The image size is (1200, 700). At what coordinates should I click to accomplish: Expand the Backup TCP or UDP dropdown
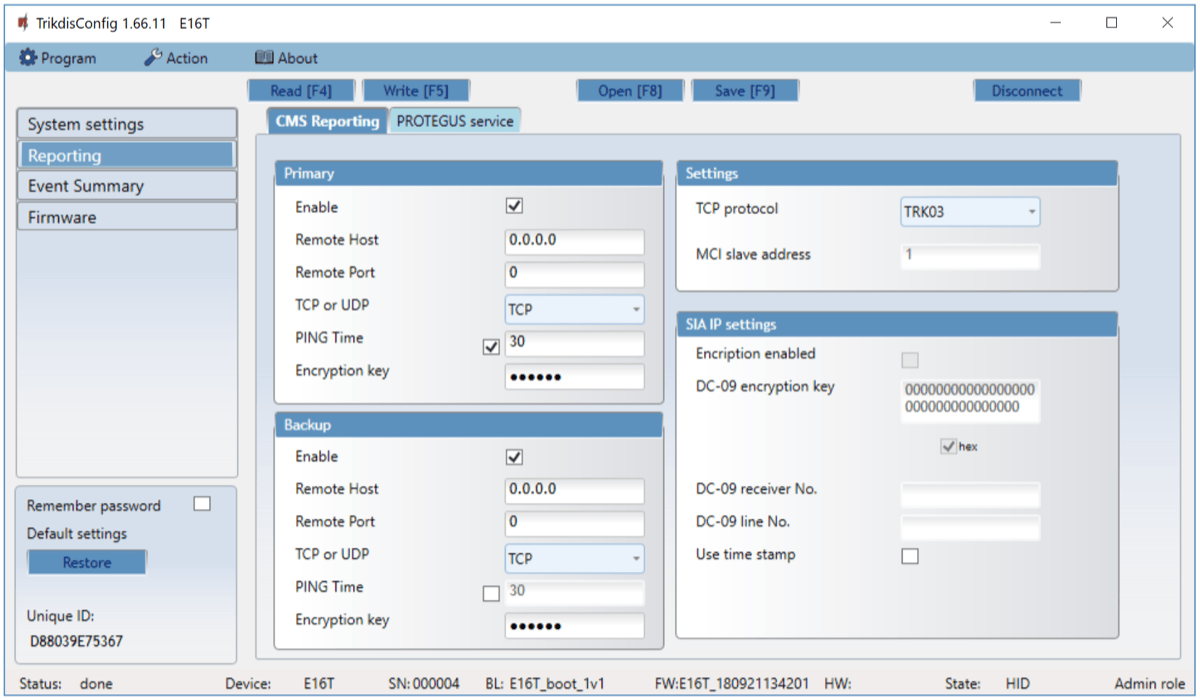(574, 559)
